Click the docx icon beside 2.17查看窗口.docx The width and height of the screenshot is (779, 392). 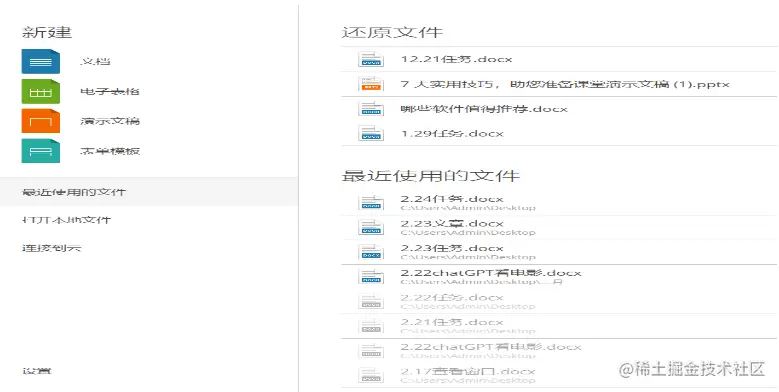point(371,376)
